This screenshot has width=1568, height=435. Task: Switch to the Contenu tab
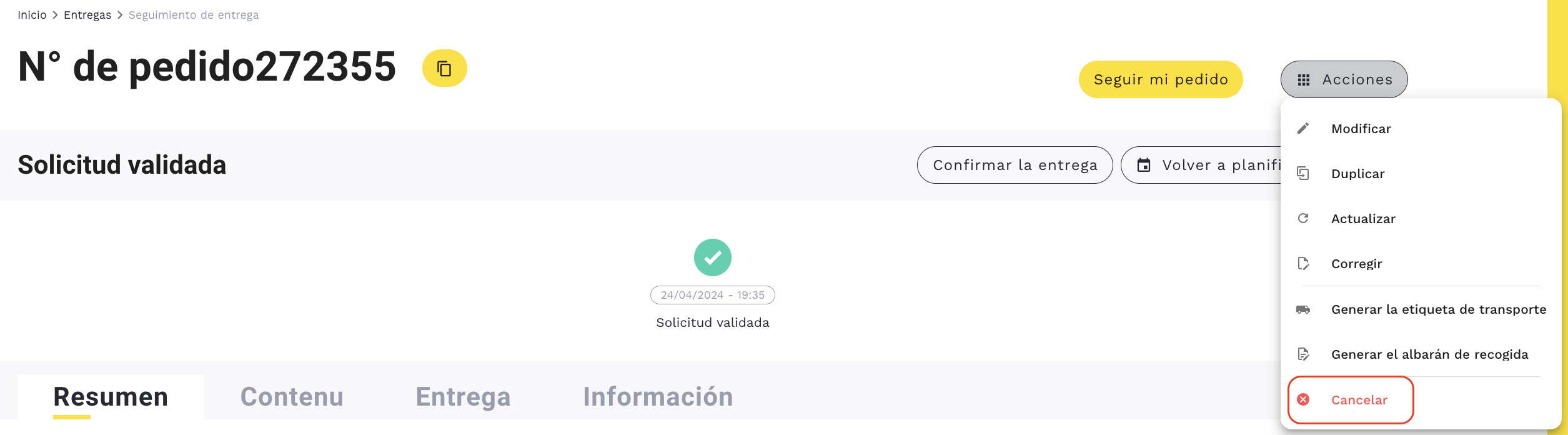(x=292, y=397)
